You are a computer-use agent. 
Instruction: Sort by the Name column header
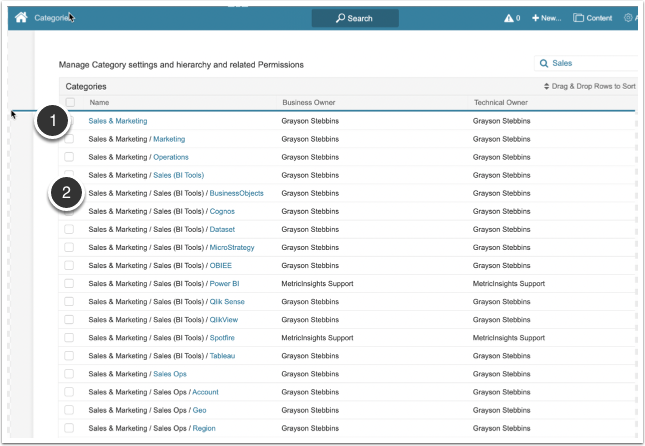[99, 102]
